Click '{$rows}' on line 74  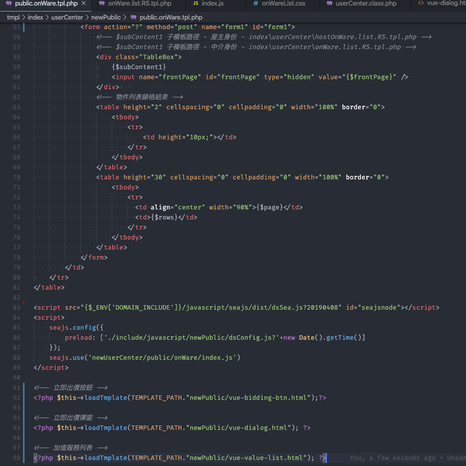164,217
